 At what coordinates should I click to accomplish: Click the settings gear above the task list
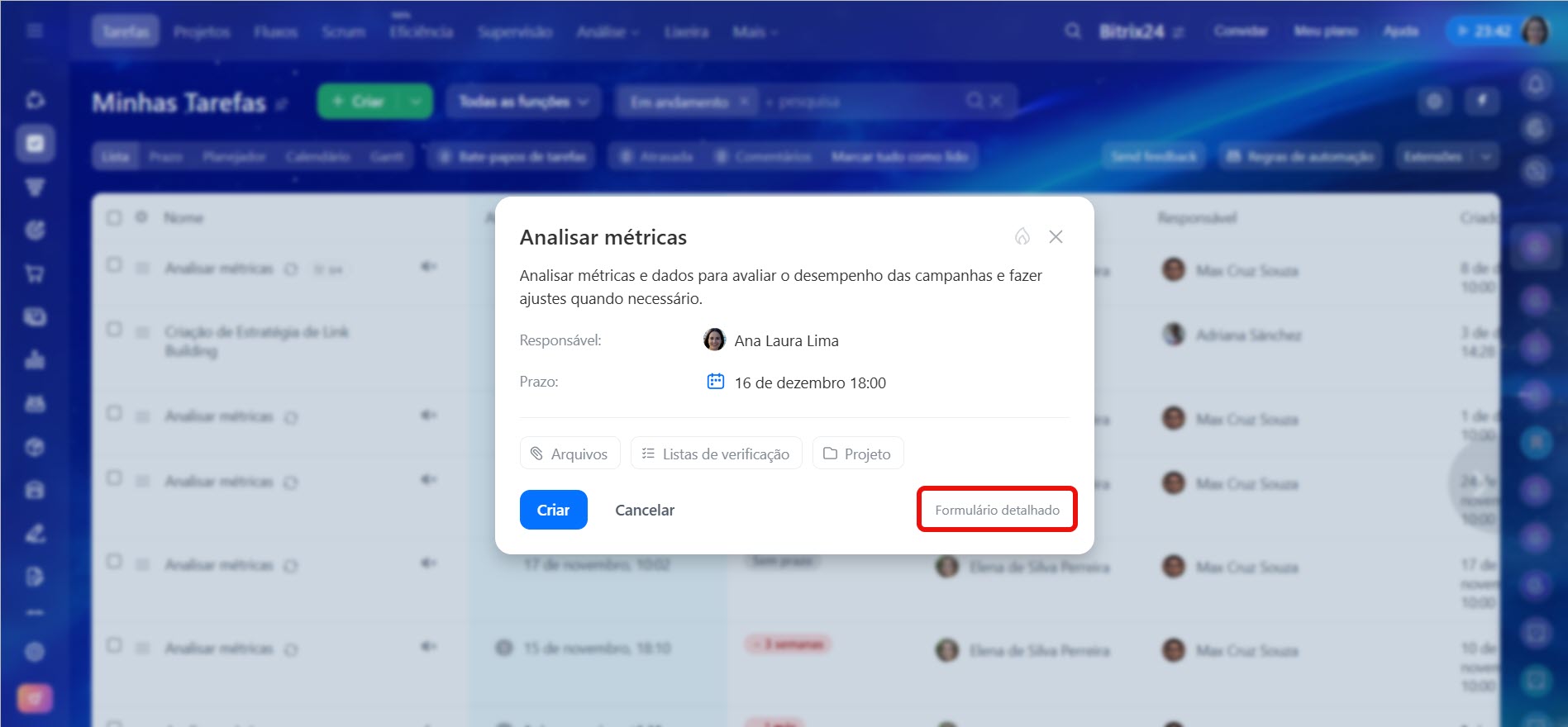click(1434, 102)
